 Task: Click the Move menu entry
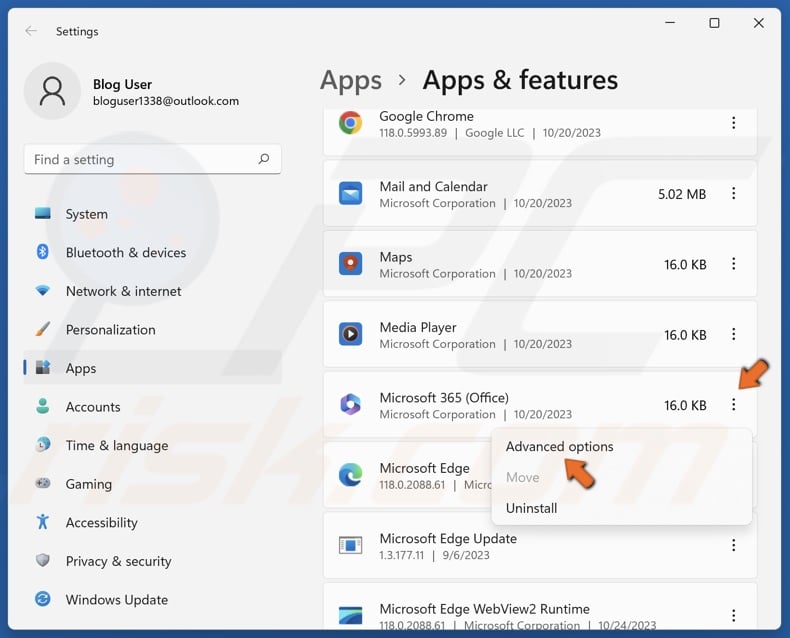click(x=522, y=477)
